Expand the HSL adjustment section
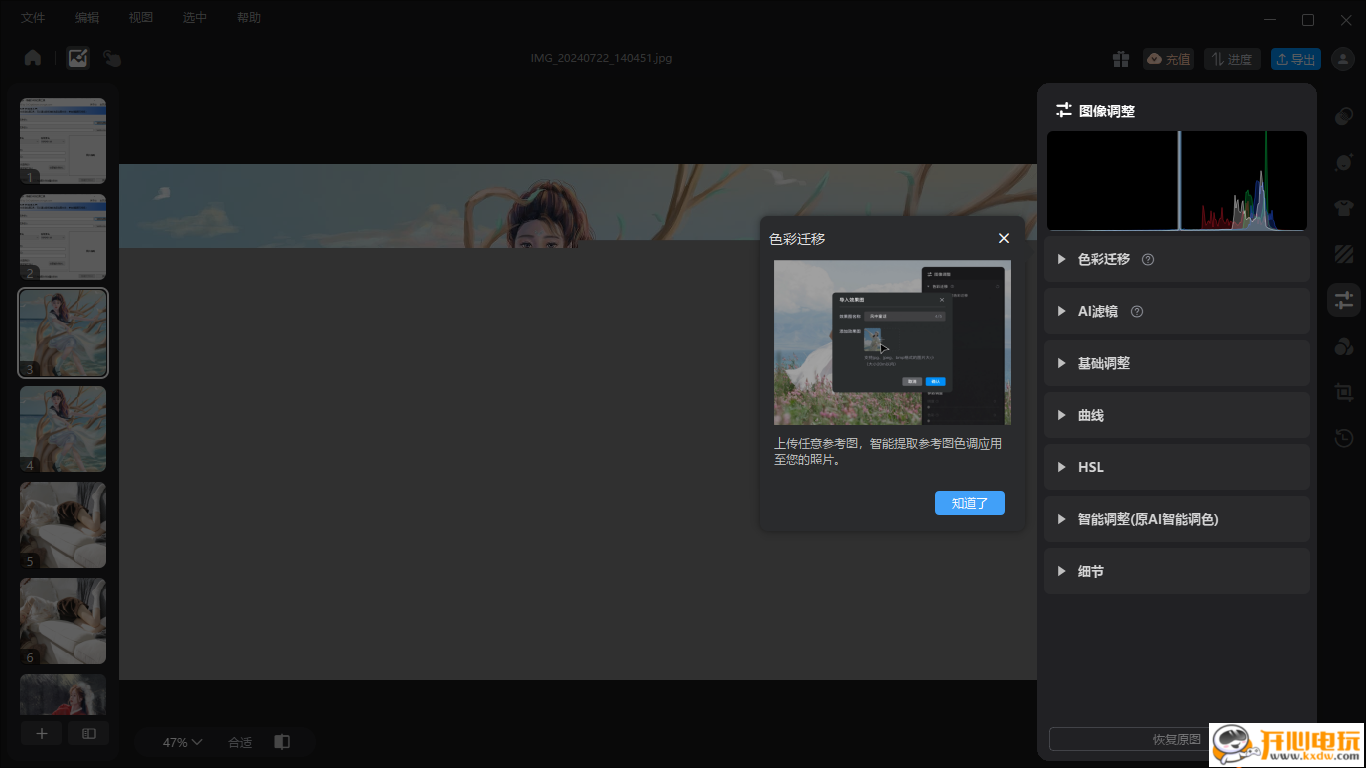 pyautogui.click(x=1090, y=467)
